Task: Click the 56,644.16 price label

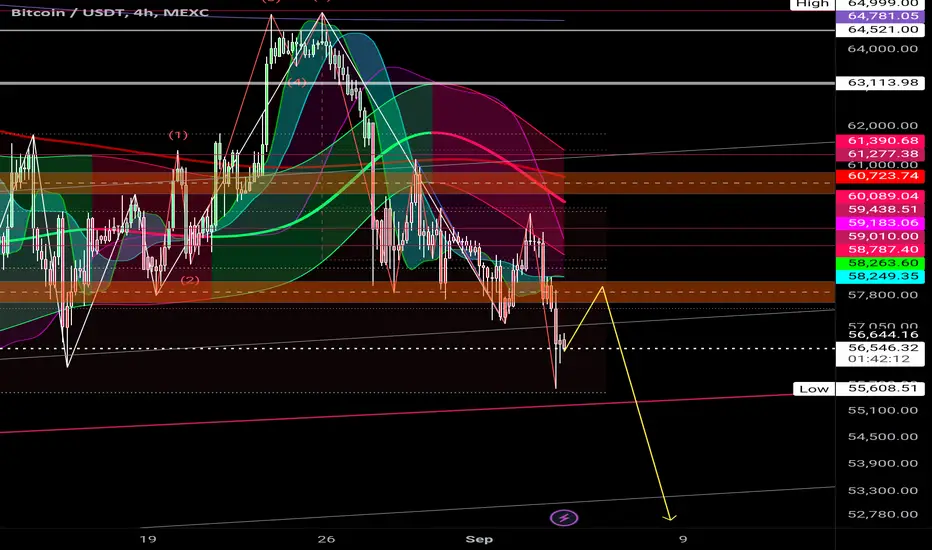Action: coord(883,335)
